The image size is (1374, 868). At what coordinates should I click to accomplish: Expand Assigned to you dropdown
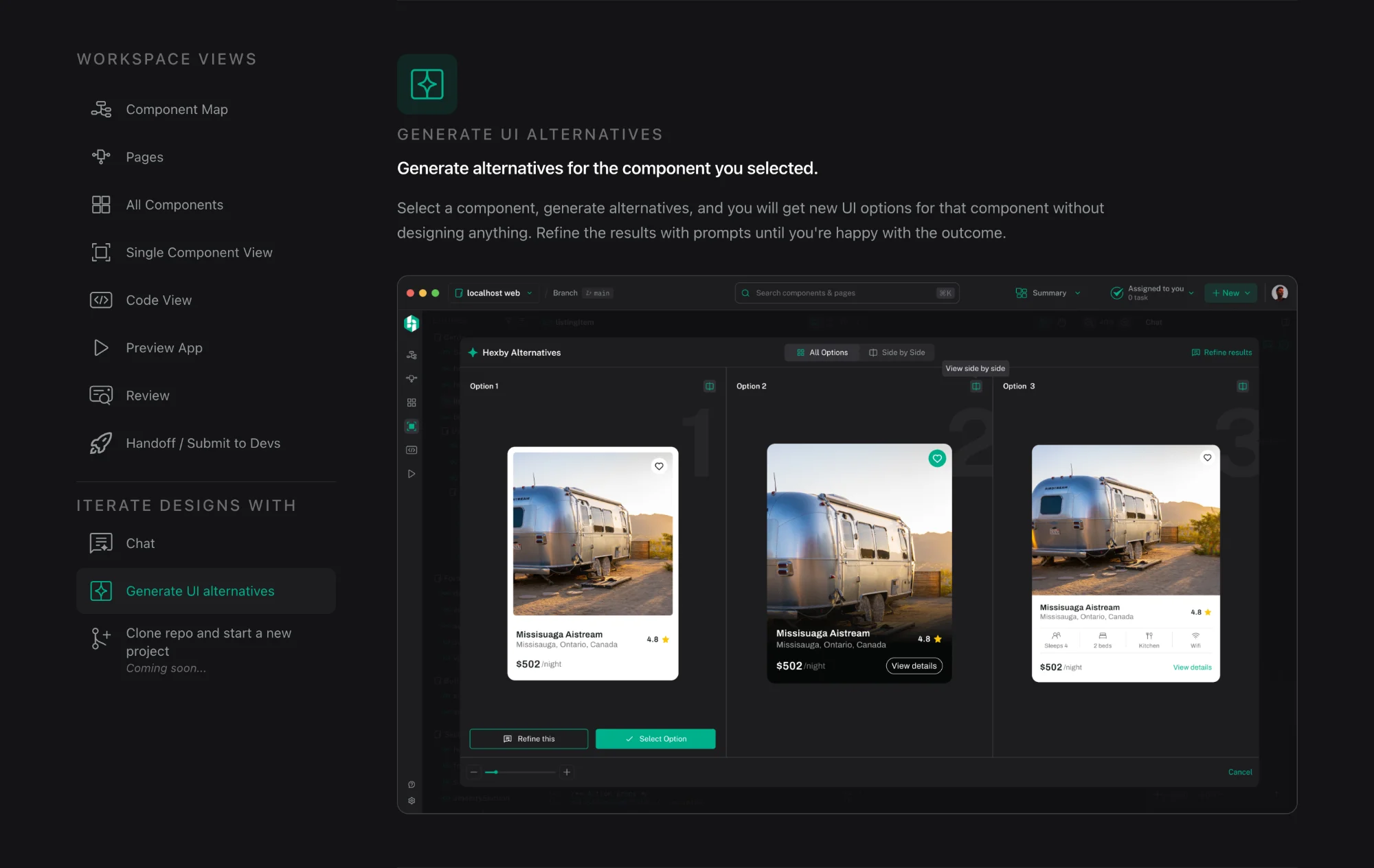click(1153, 293)
